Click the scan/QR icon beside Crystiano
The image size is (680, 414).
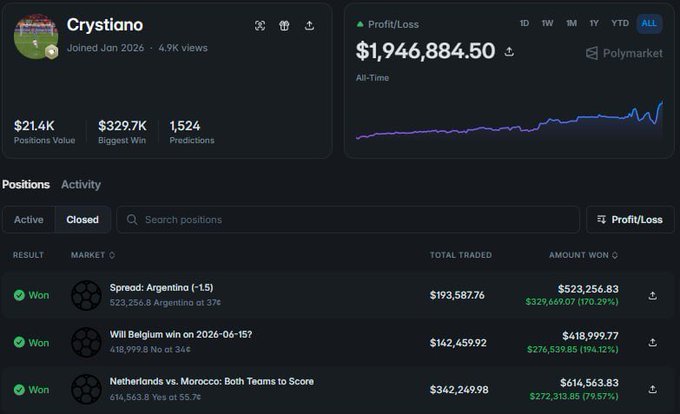260,26
